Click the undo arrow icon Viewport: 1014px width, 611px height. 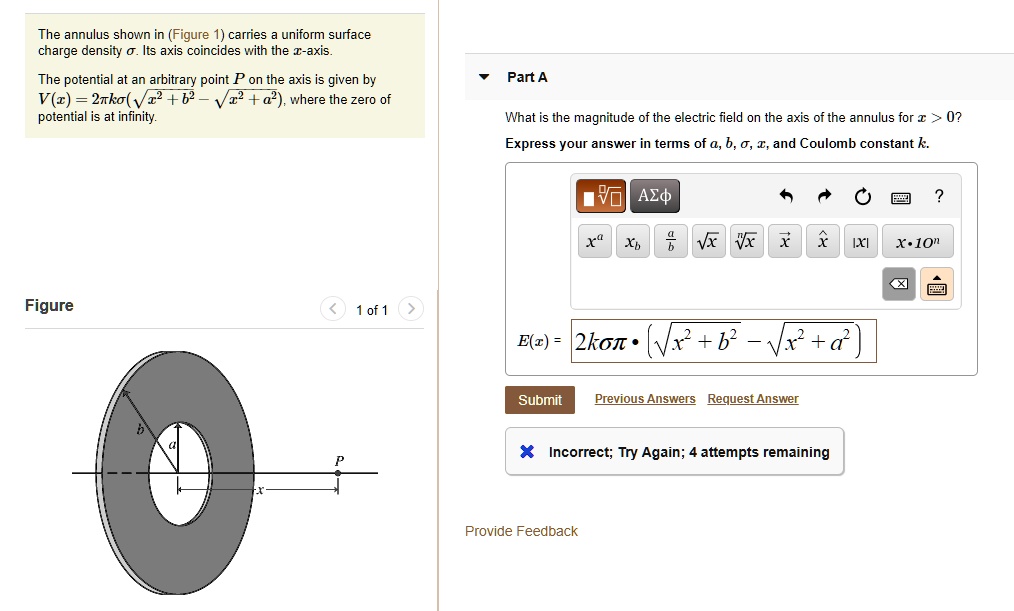[786, 196]
